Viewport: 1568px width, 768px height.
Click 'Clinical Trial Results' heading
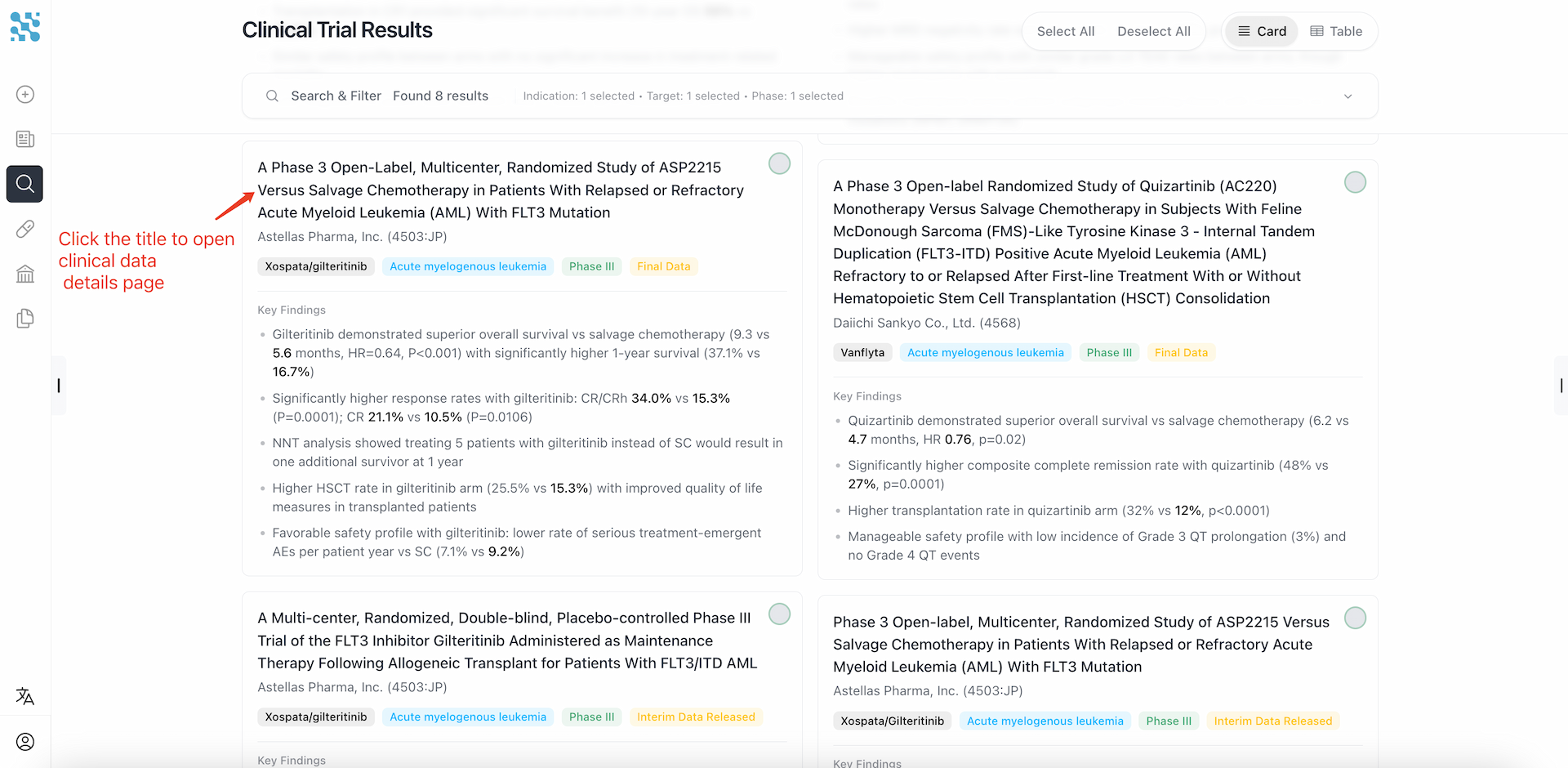click(x=337, y=30)
